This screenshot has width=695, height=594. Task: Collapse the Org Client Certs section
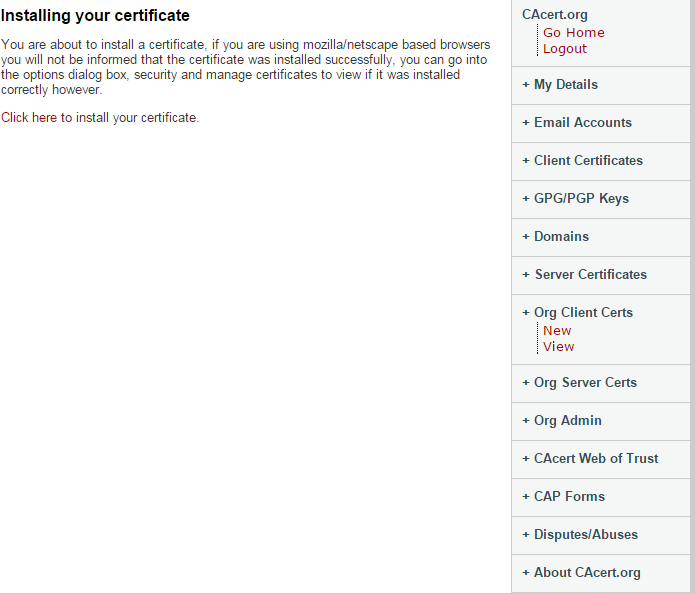click(x=577, y=313)
